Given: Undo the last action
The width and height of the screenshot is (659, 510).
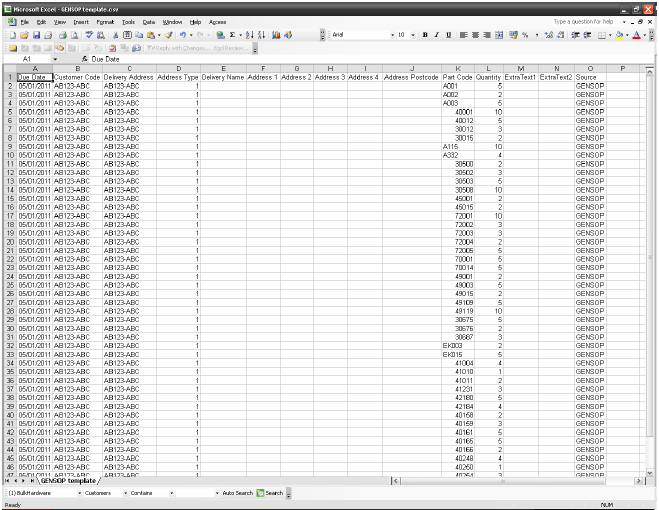Looking at the screenshot, I should pos(183,35).
